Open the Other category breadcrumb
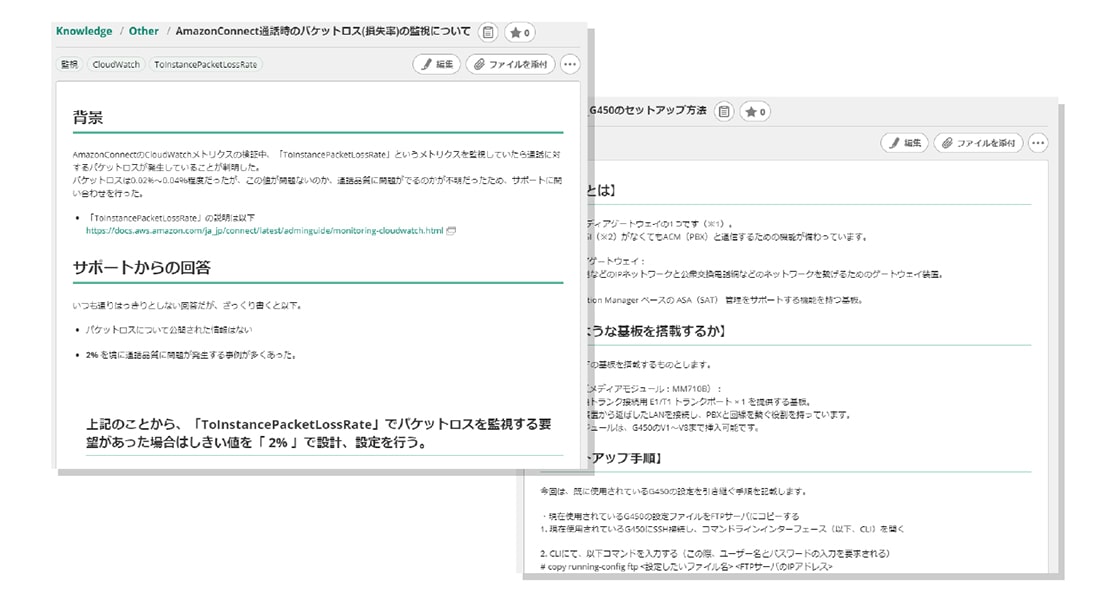 click(x=144, y=31)
